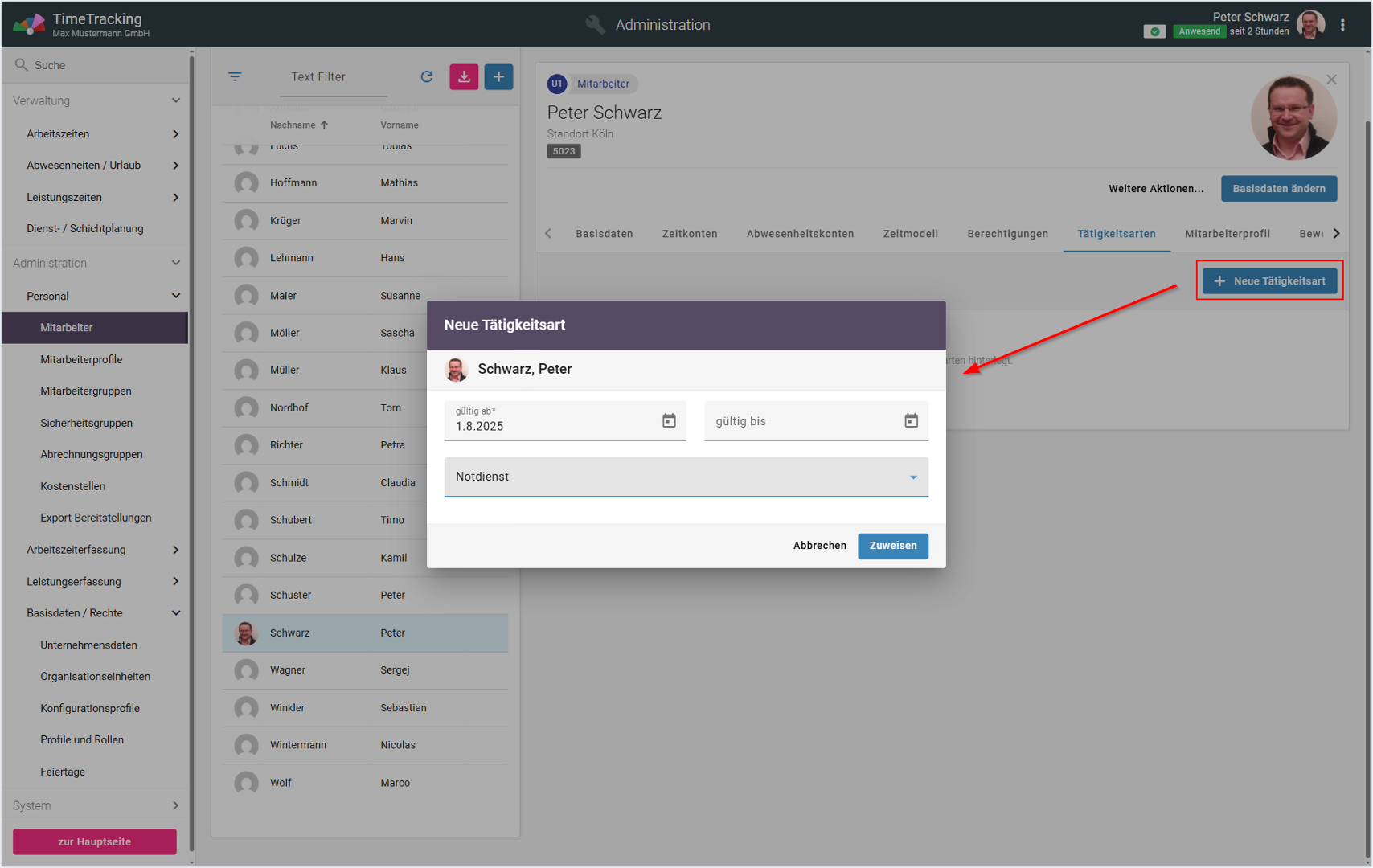The image size is (1373, 868).
Task: Open the list filter icon
Action: (235, 76)
